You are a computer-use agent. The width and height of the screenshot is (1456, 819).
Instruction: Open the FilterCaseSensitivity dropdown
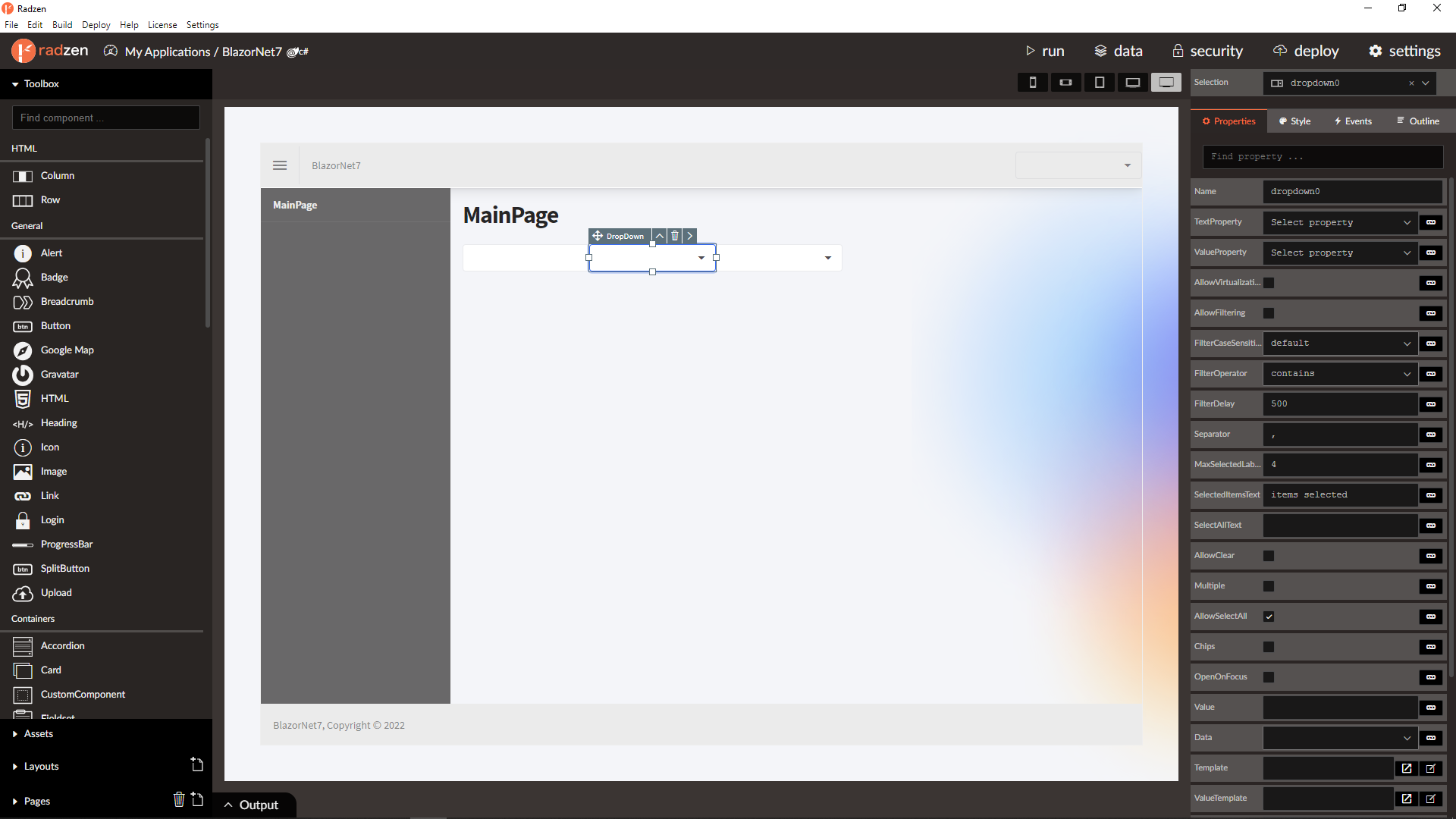tap(1339, 343)
